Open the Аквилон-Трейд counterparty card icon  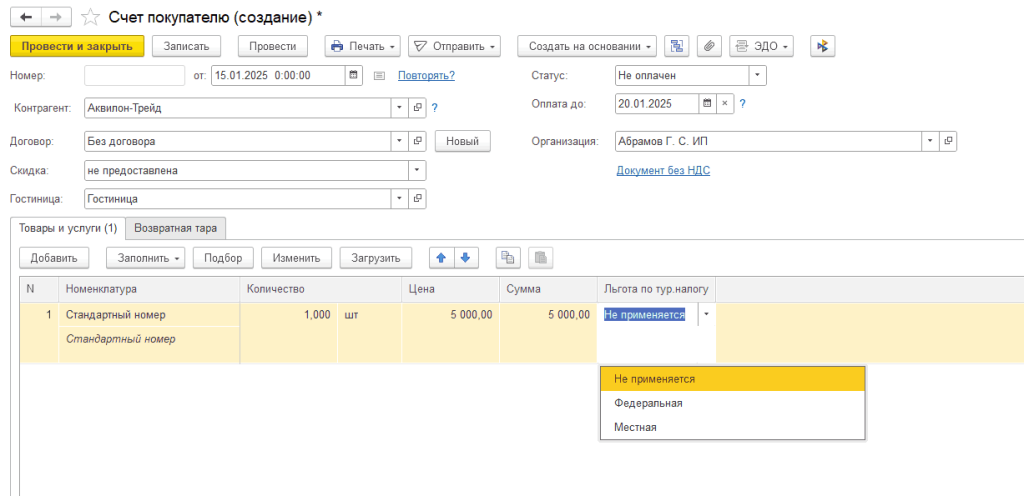(x=418, y=107)
